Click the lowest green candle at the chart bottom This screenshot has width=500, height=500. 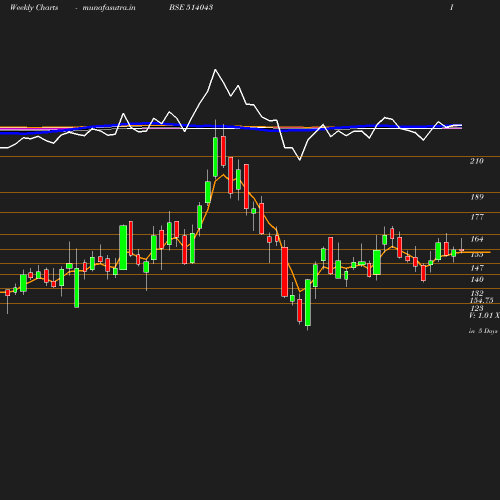click(308, 303)
